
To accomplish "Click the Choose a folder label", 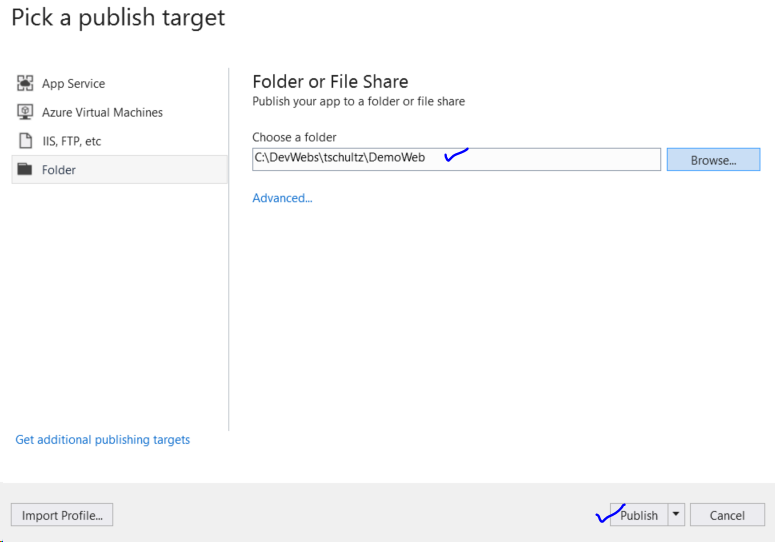I will (x=294, y=137).
